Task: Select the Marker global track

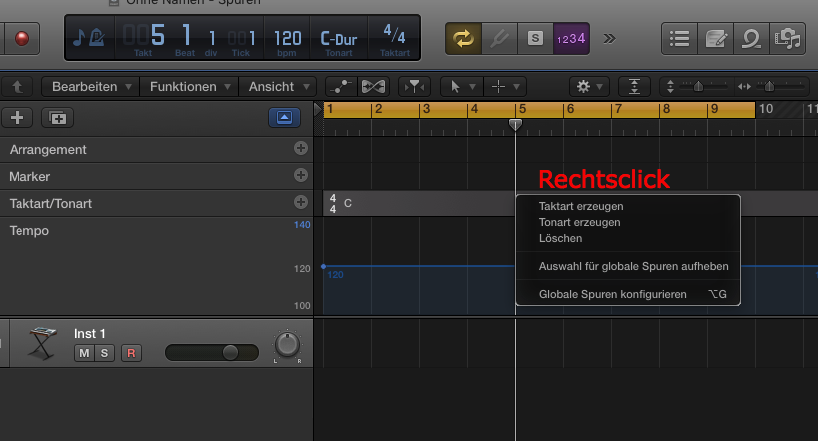Action: pos(157,176)
